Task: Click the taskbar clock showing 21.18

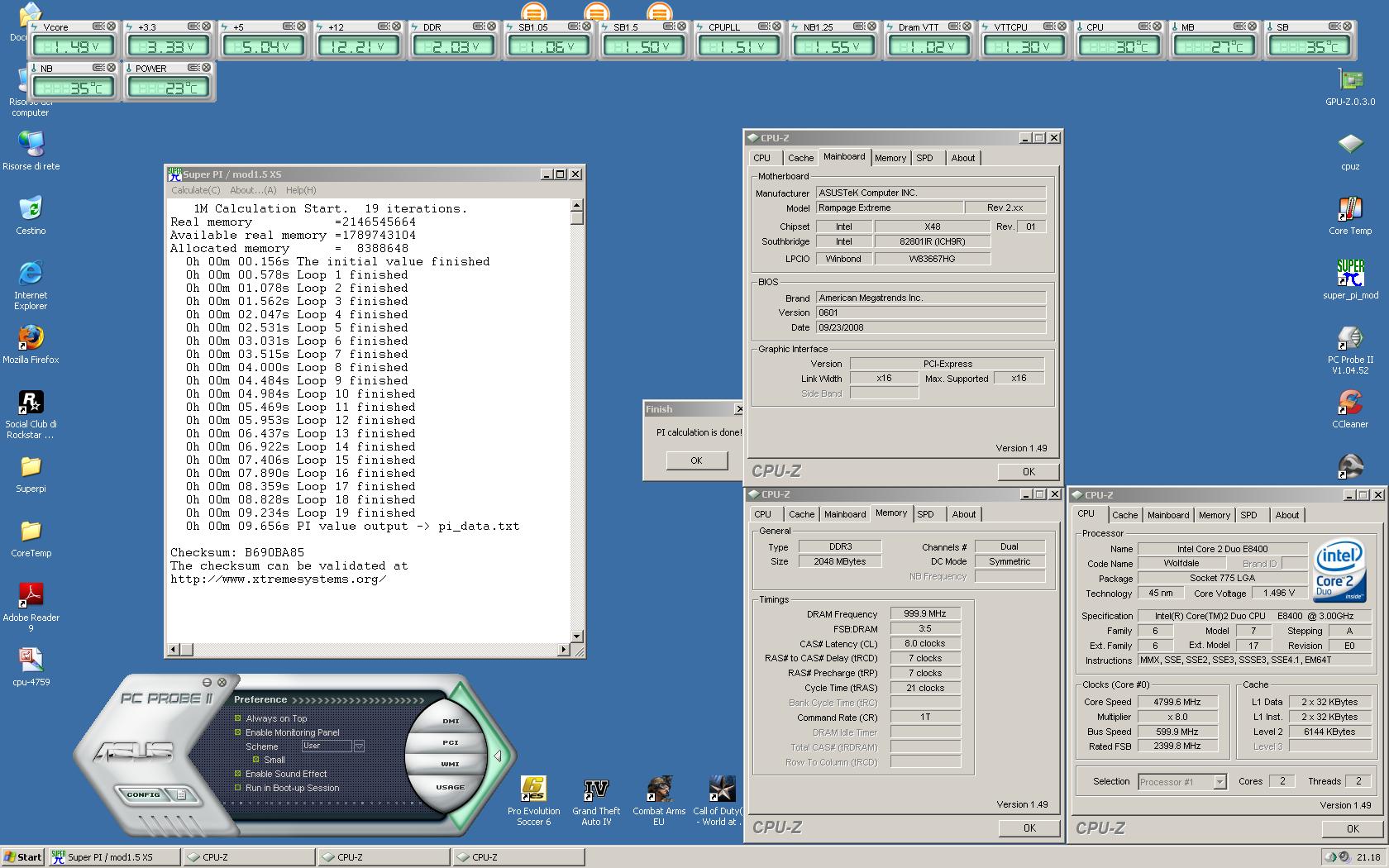Action: 1368,857
